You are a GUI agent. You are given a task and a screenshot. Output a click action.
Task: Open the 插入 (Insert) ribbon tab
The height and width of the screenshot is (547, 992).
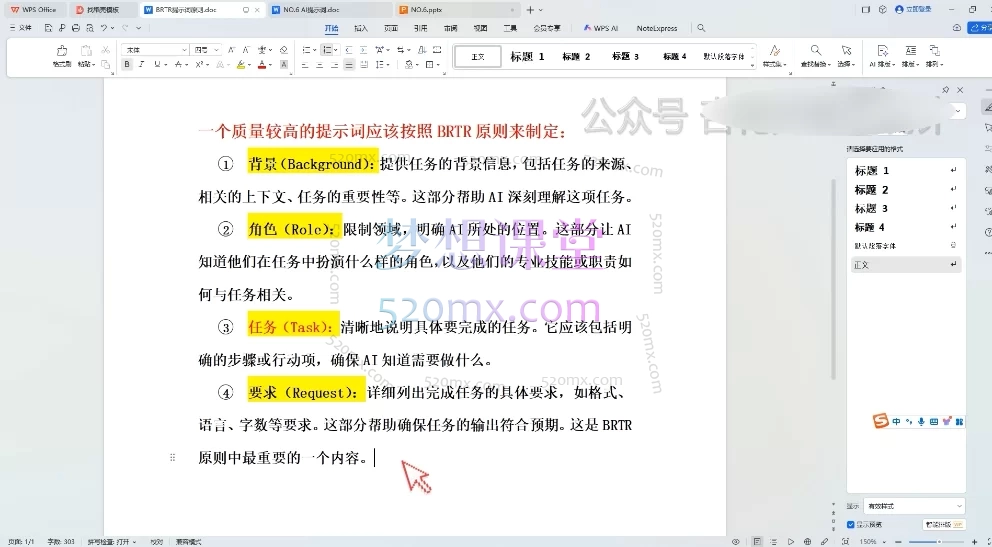[361, 28]
